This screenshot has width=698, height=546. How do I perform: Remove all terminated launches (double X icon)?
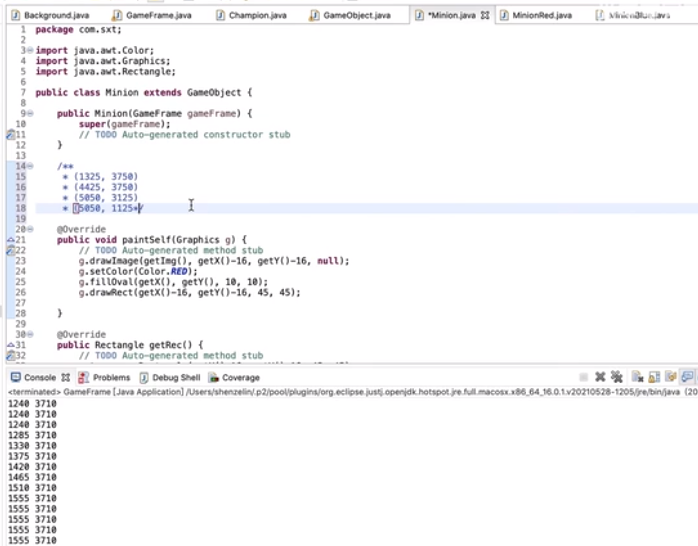click(x=617, y=377)
